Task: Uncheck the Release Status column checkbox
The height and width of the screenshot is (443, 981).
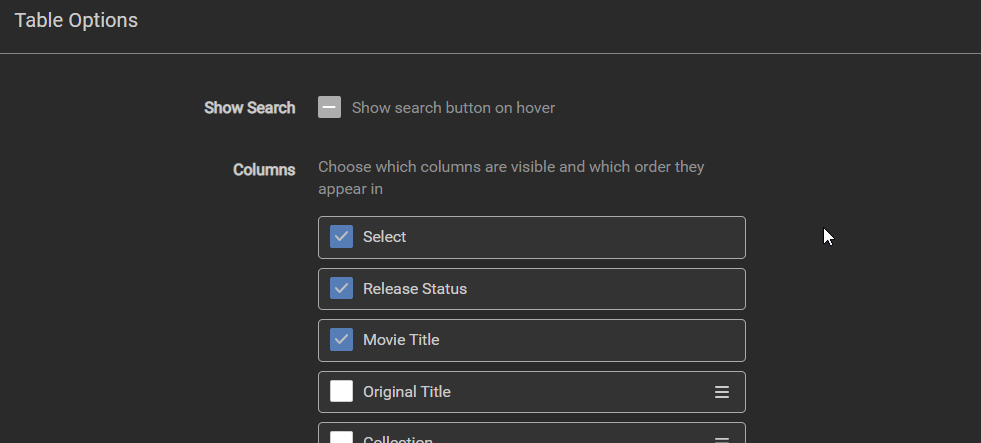Action: (x=342, y=289)
